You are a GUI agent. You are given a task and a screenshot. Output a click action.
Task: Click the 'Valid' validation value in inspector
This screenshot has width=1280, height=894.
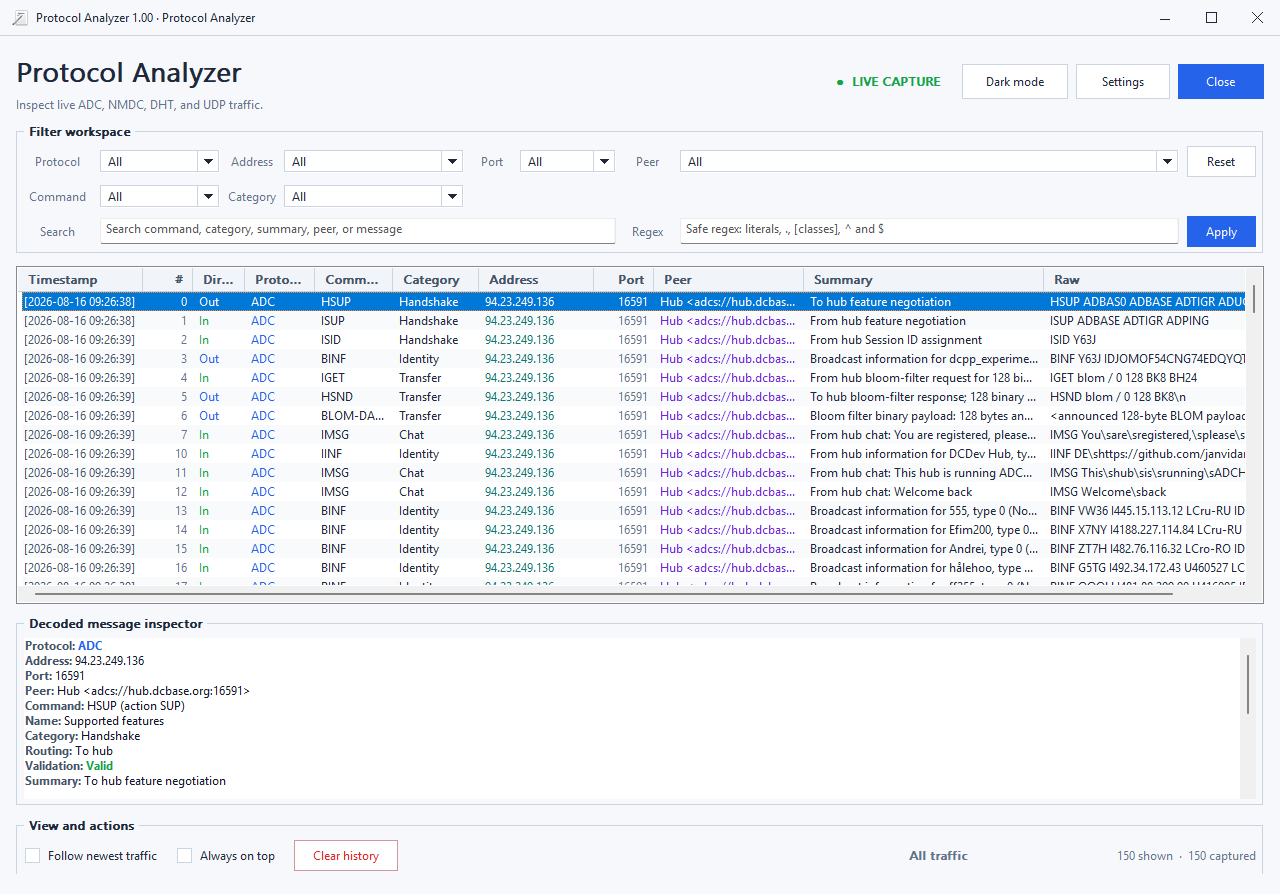tap(99, 766)
